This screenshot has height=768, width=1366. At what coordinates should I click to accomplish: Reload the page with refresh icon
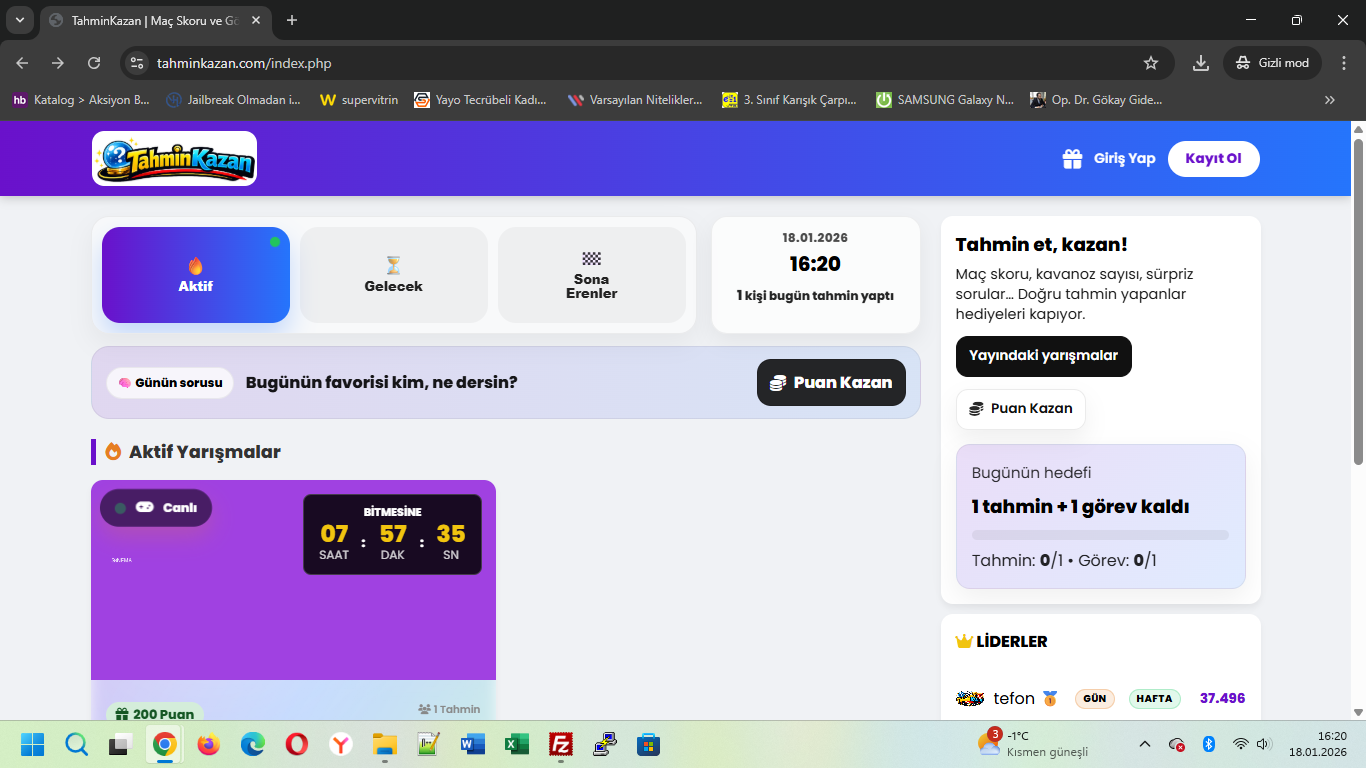tap(94, 63)
